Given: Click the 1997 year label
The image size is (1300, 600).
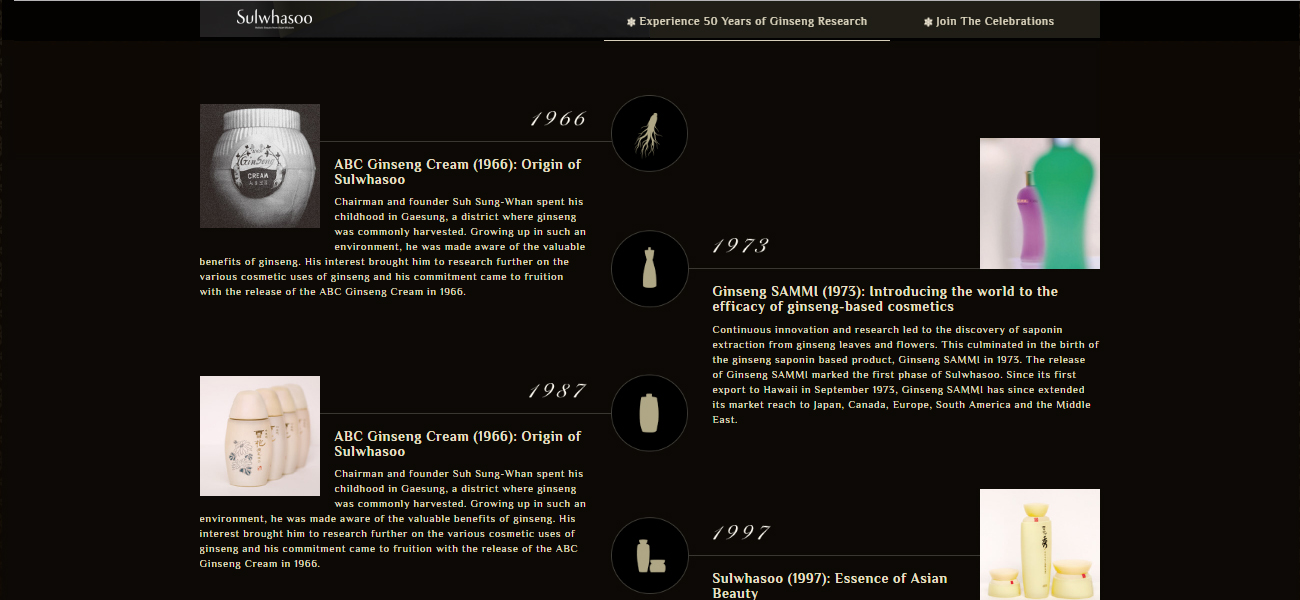Looking at the screenshot, I should coord(741,533).
